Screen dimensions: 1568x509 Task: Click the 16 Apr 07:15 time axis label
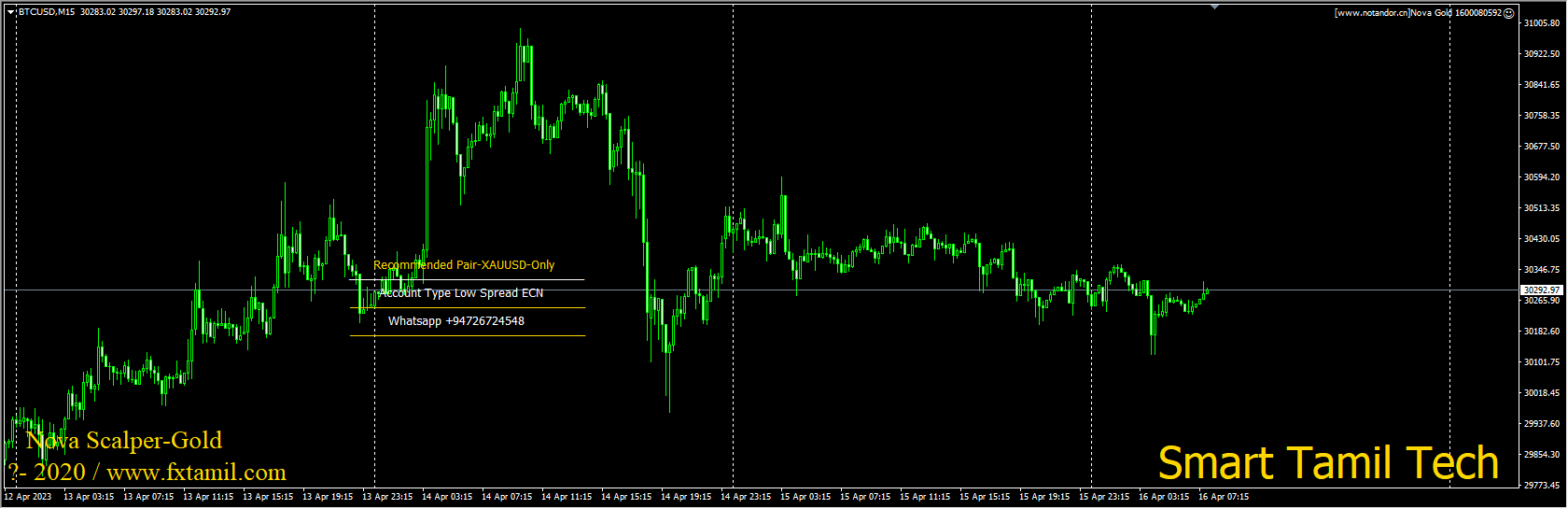click(x=1224, y=497)
